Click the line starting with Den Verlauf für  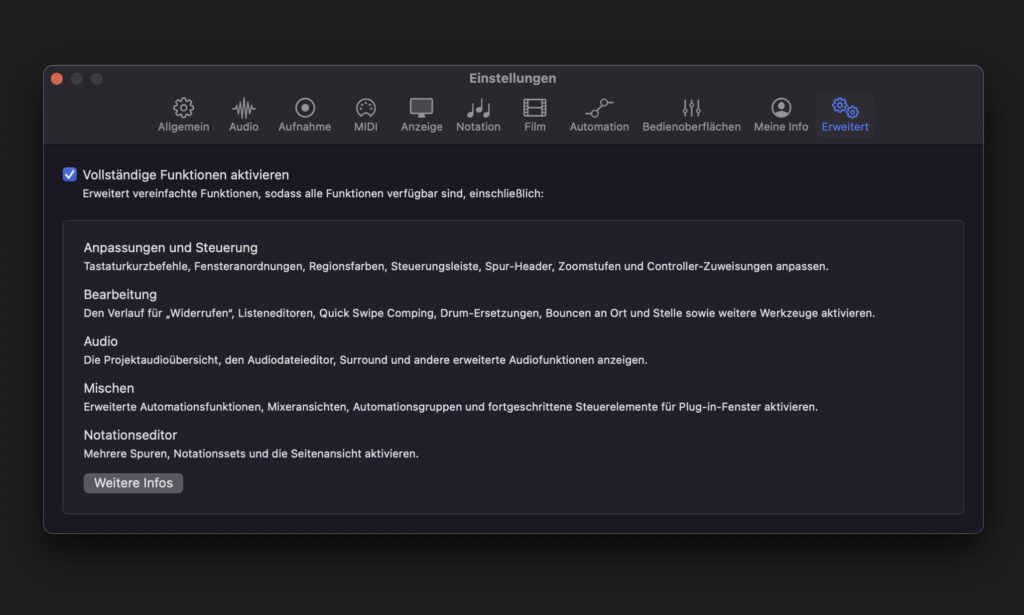coord(479,313)
